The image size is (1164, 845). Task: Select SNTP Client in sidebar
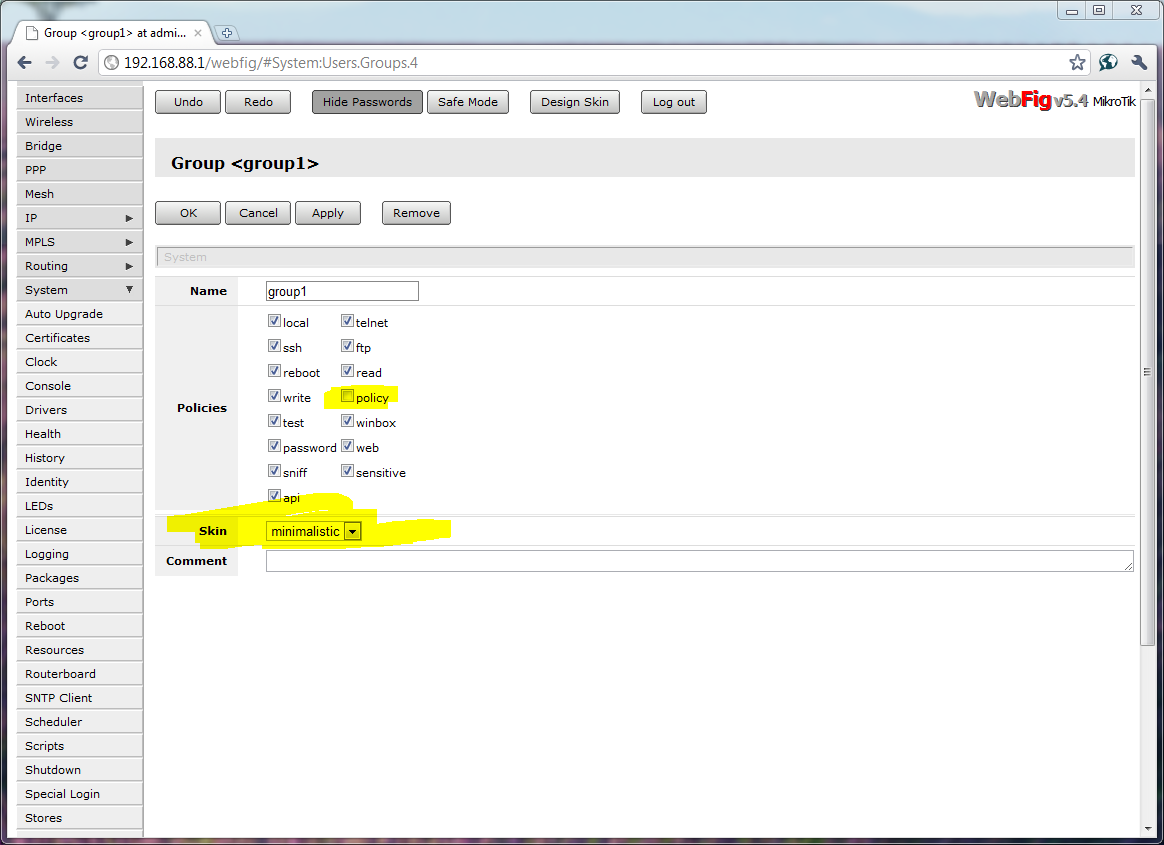click(79, 698)
